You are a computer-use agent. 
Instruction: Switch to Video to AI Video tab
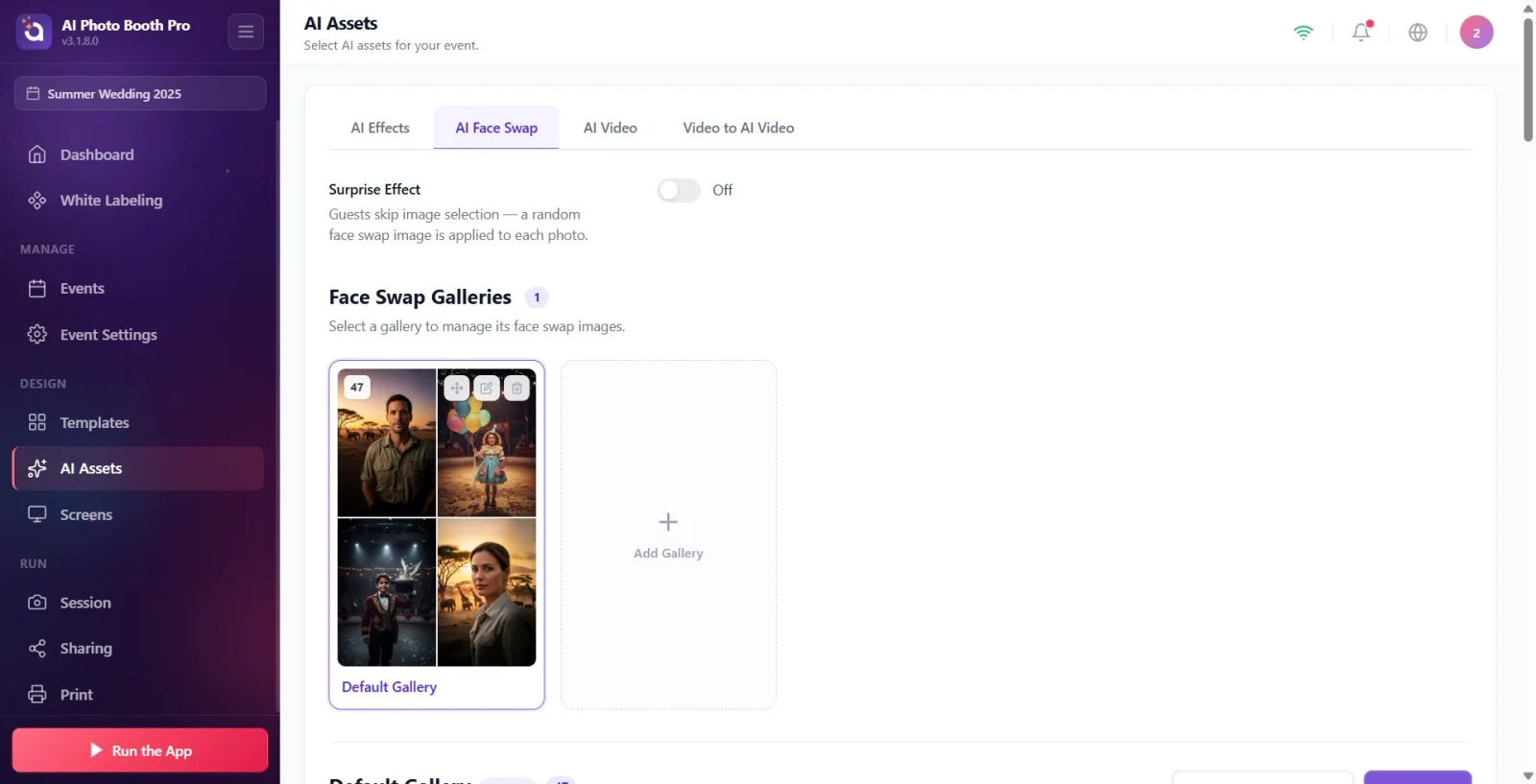coord(738,129)
